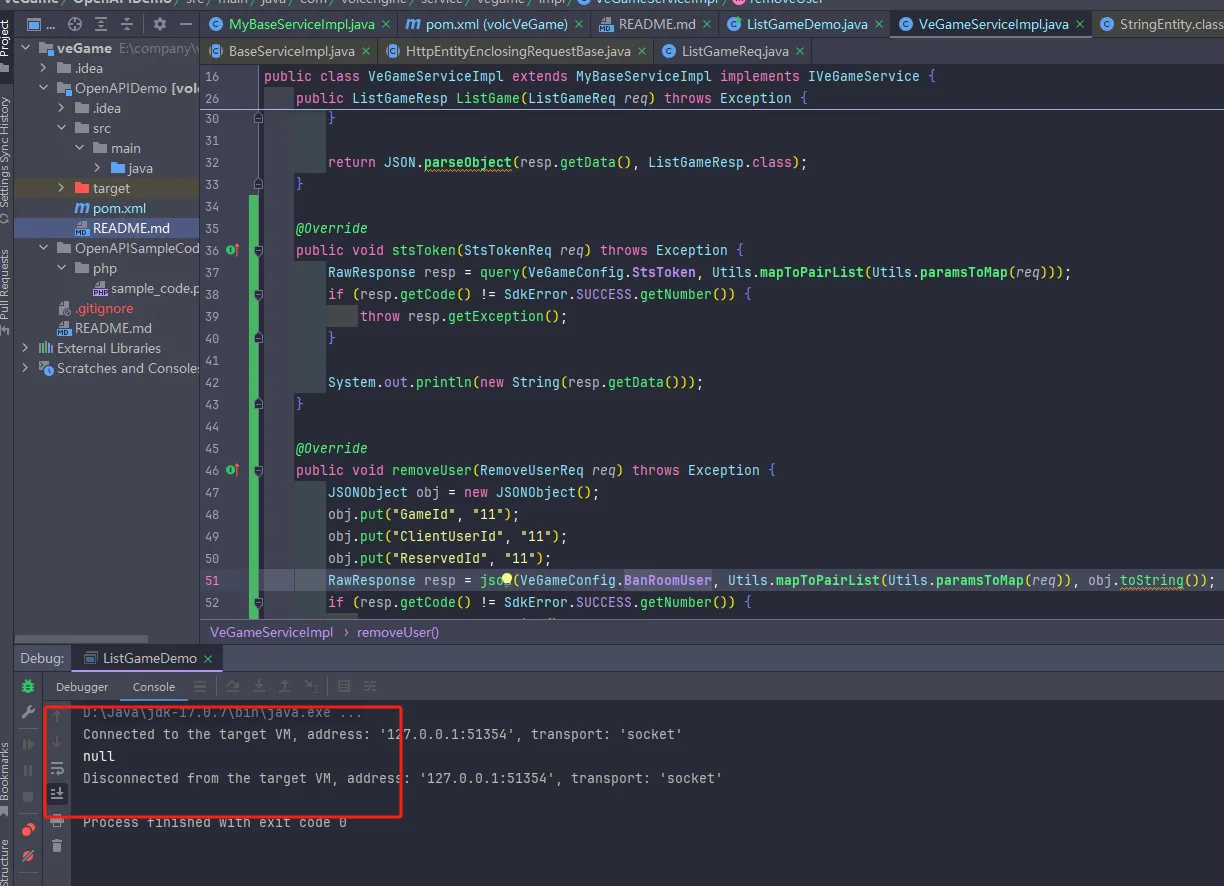Collapse the main folder

click(80, 148)
